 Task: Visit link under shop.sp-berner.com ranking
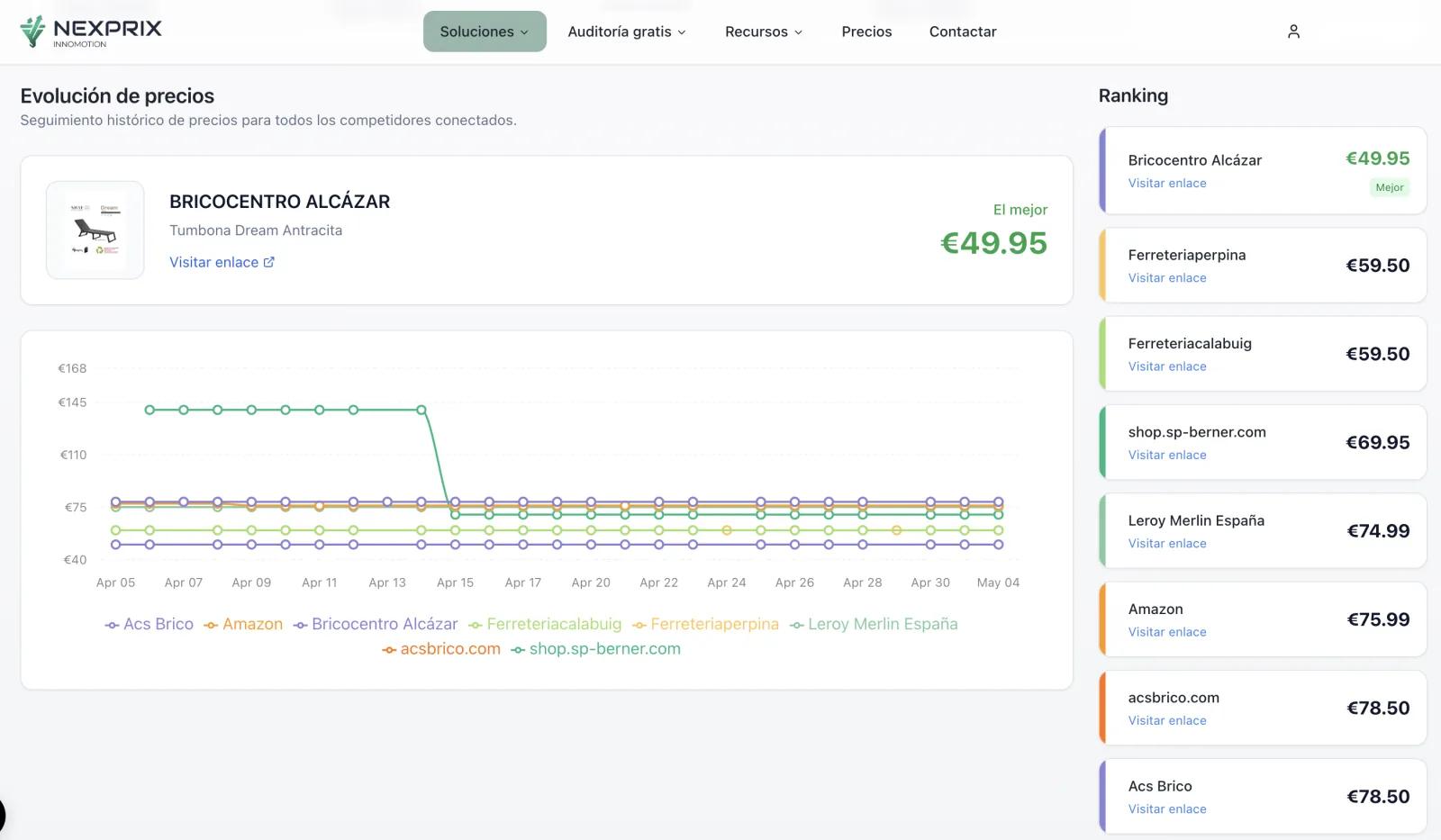1167,455
